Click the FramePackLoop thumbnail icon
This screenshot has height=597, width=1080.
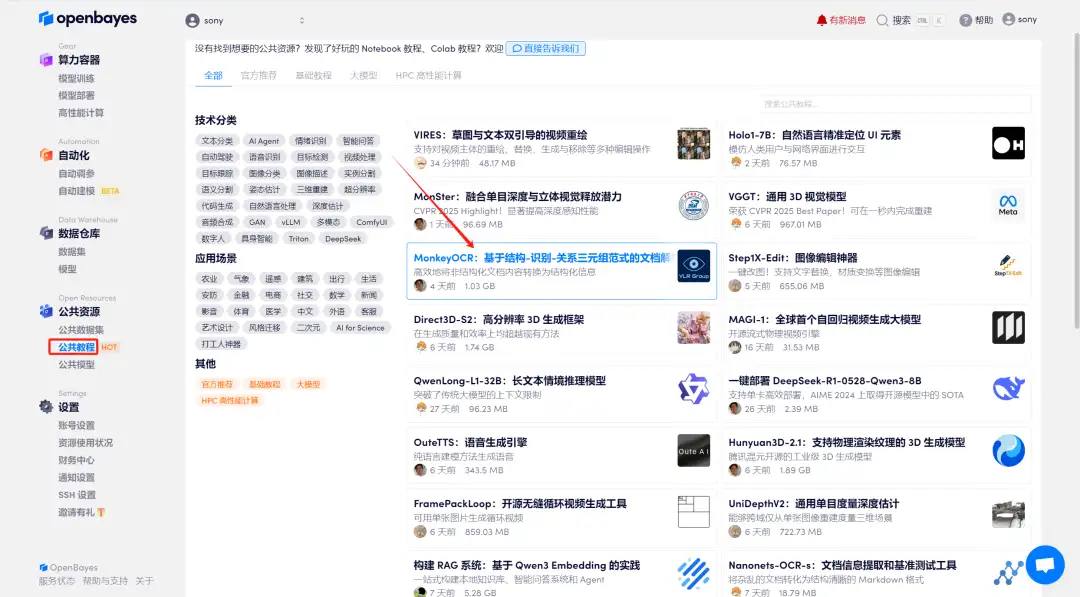pos(694,512)
